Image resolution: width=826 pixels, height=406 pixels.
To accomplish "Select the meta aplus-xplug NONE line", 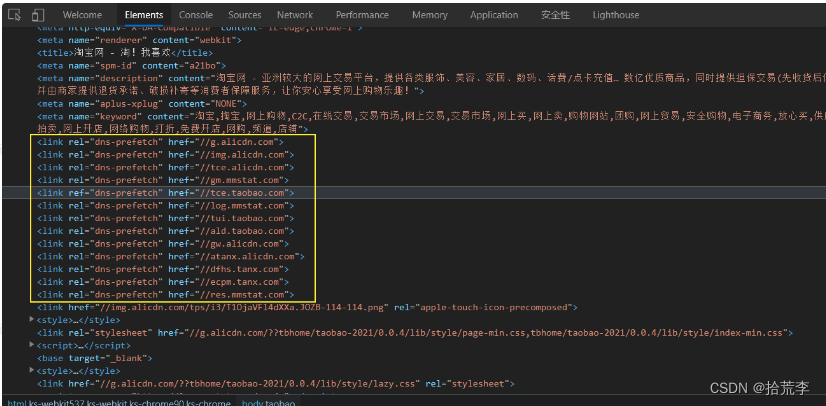I will 142,104.
